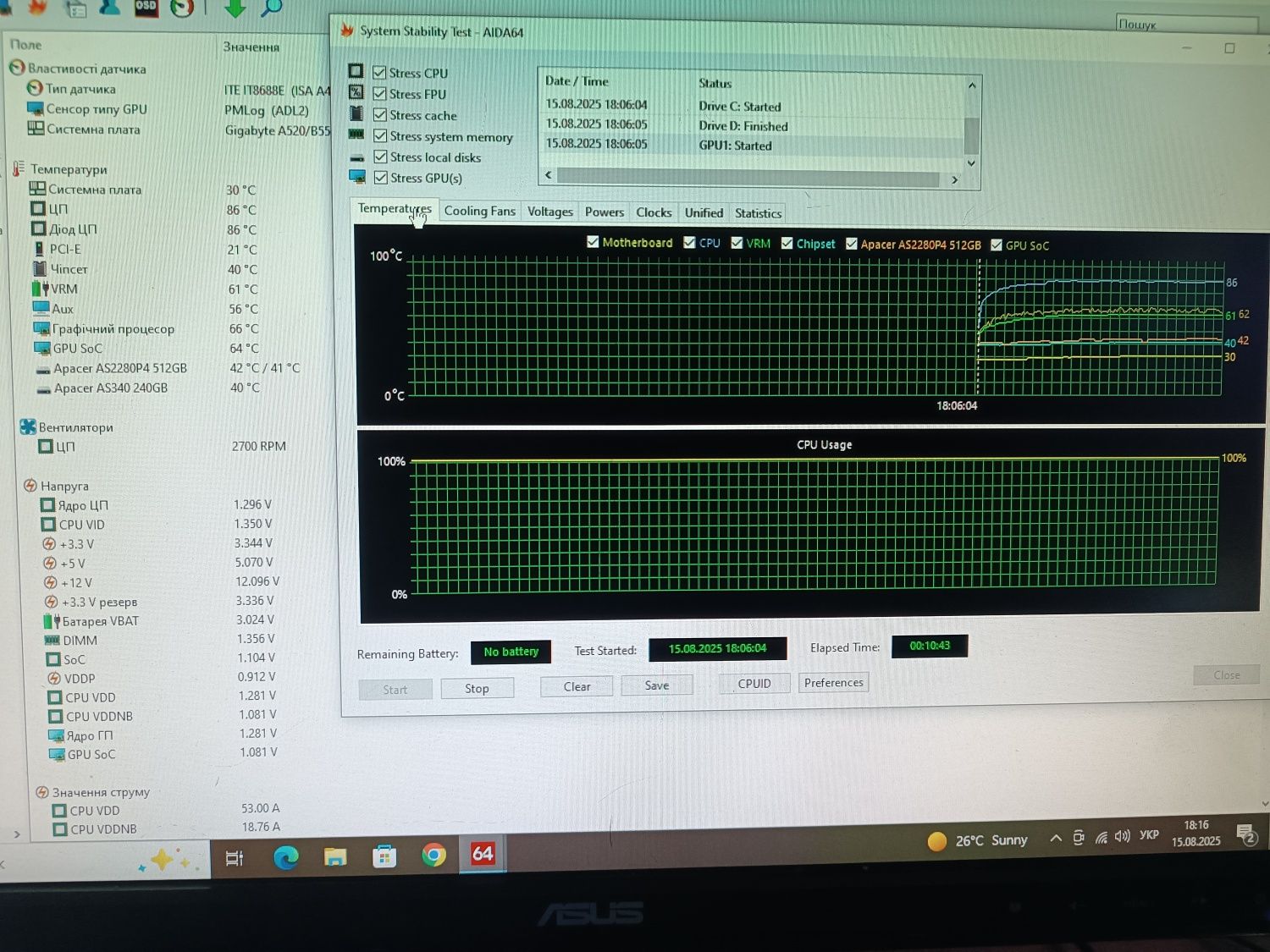
Task: Click the AIDA64 taskbar icon
Action: point(483,854)
